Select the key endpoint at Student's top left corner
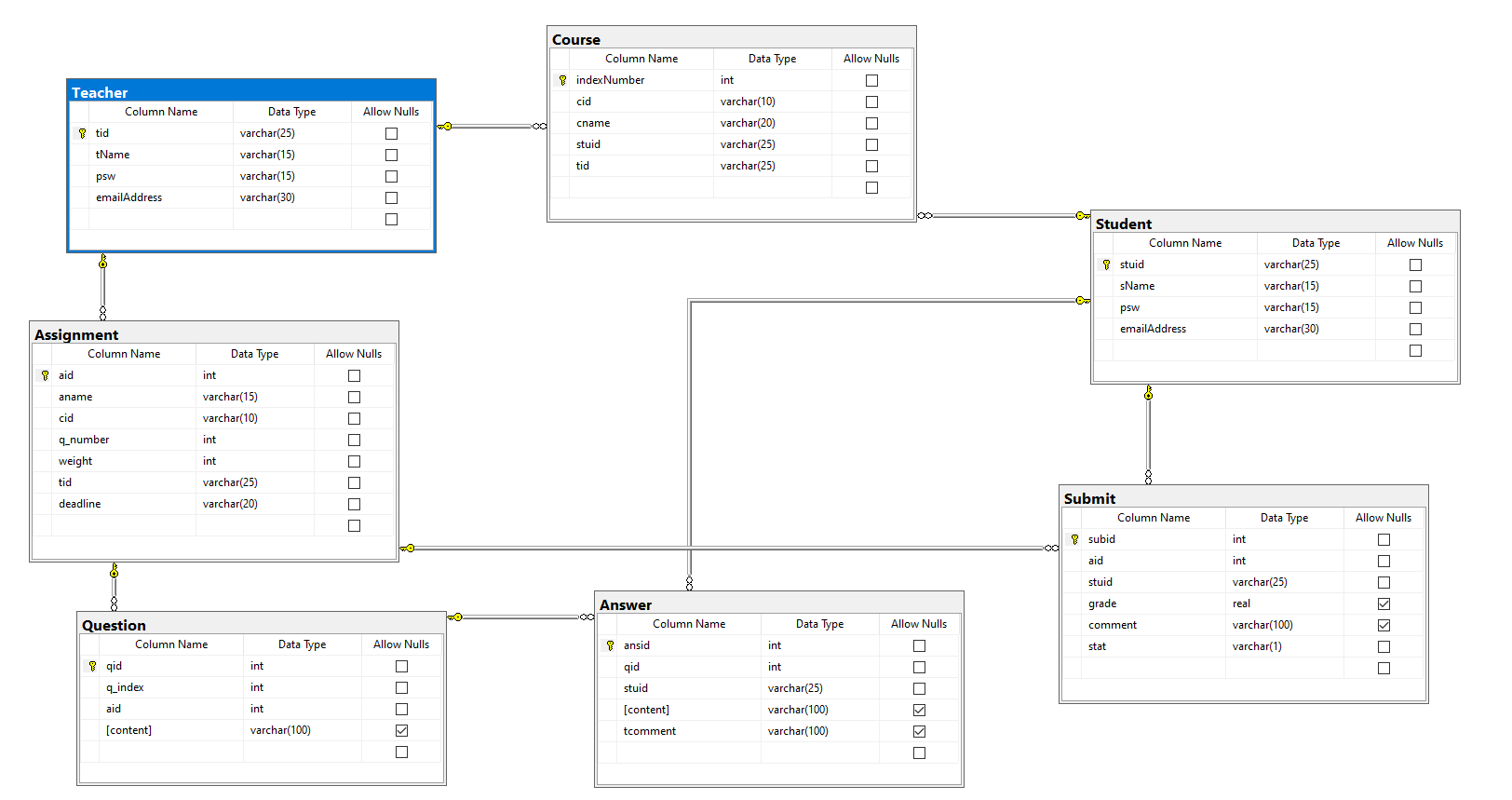Image resolution: width=1512 pixels, height=800 pixels. click(1083, 215)
